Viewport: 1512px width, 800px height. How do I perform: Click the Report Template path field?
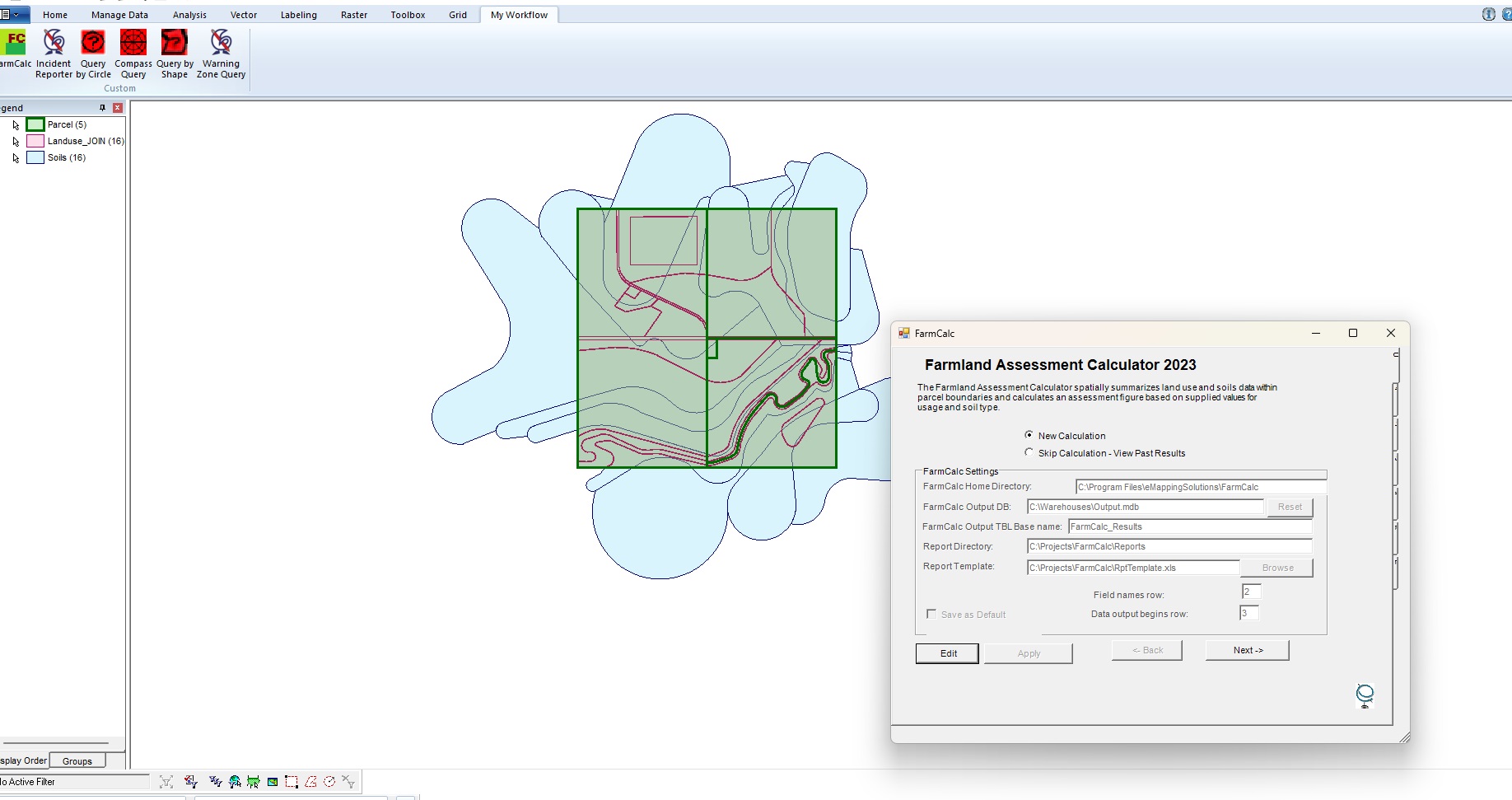1133,568
